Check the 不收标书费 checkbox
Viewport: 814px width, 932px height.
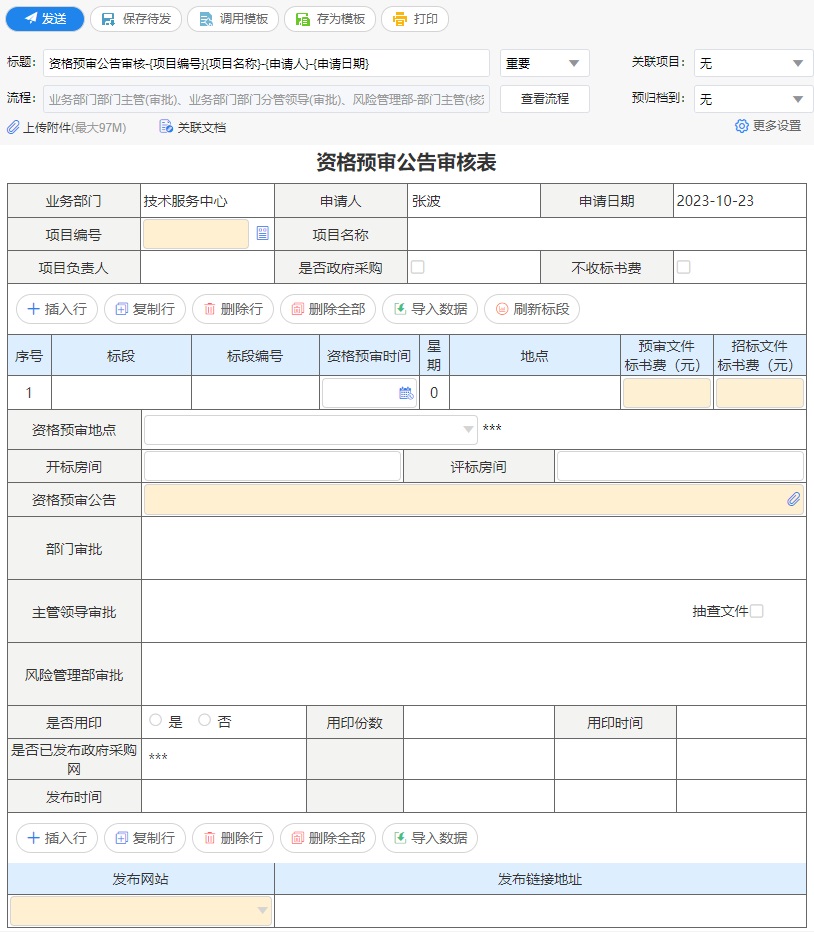(684, 267)
